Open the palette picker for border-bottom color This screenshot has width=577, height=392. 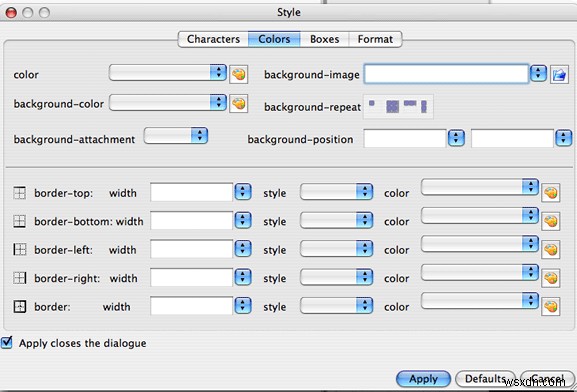pyautogui.click(x=551, y=221)
